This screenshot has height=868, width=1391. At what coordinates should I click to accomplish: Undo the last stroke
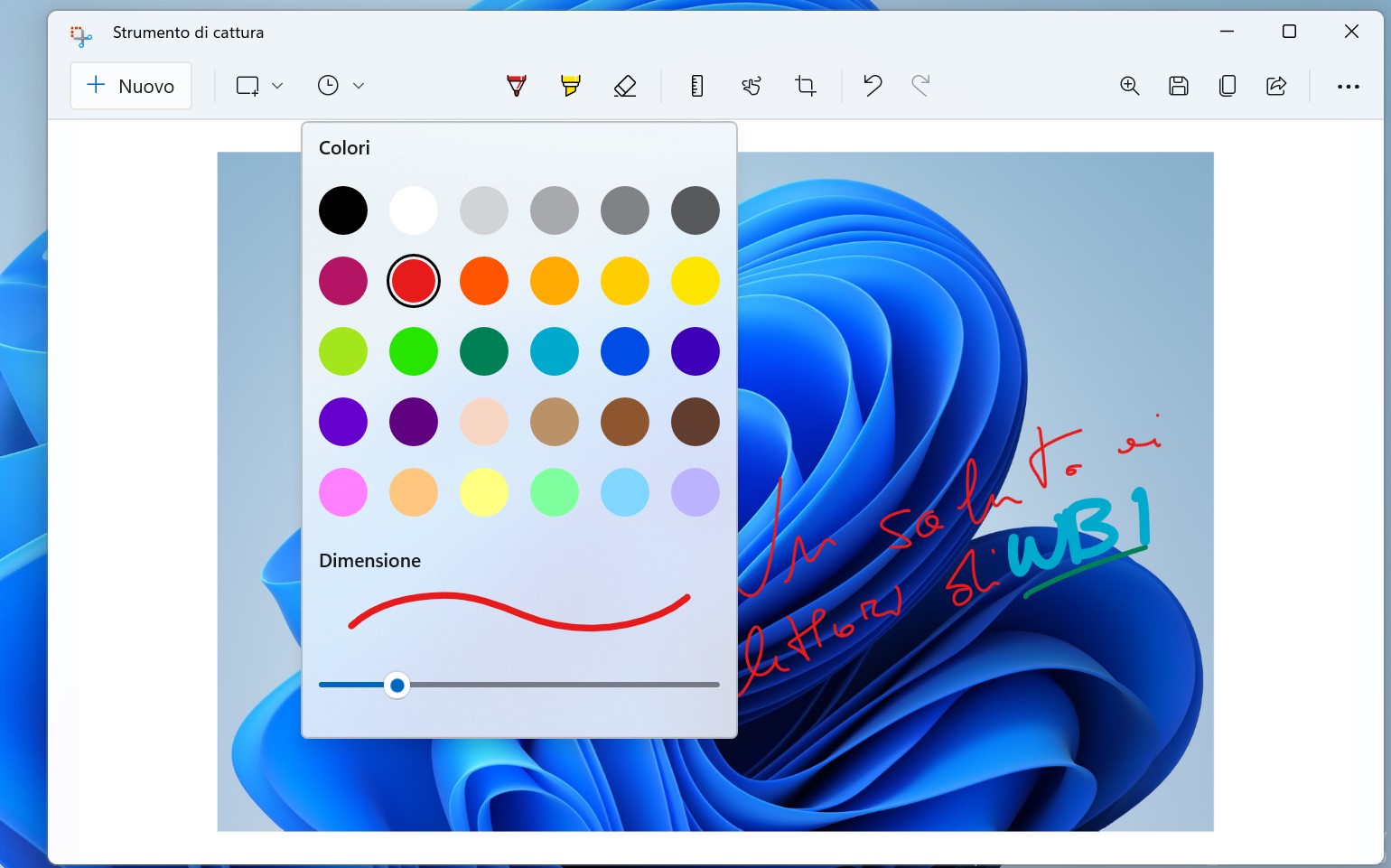click(x=873, y=86)
